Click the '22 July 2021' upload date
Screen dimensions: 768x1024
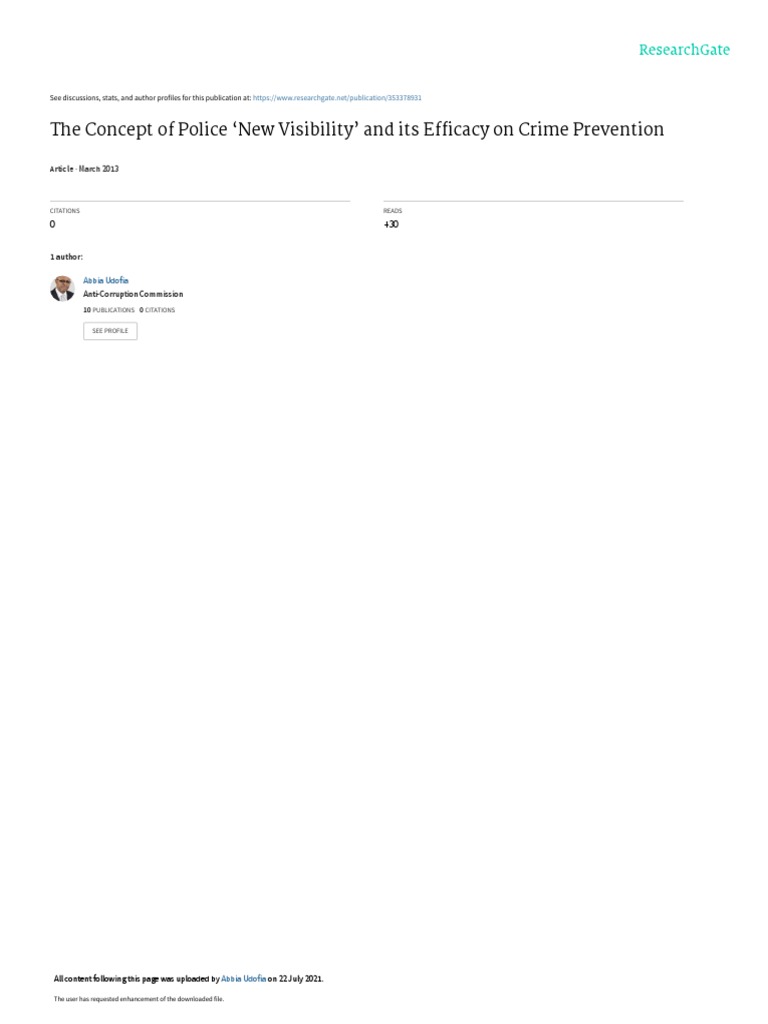(x=300, y=979)
